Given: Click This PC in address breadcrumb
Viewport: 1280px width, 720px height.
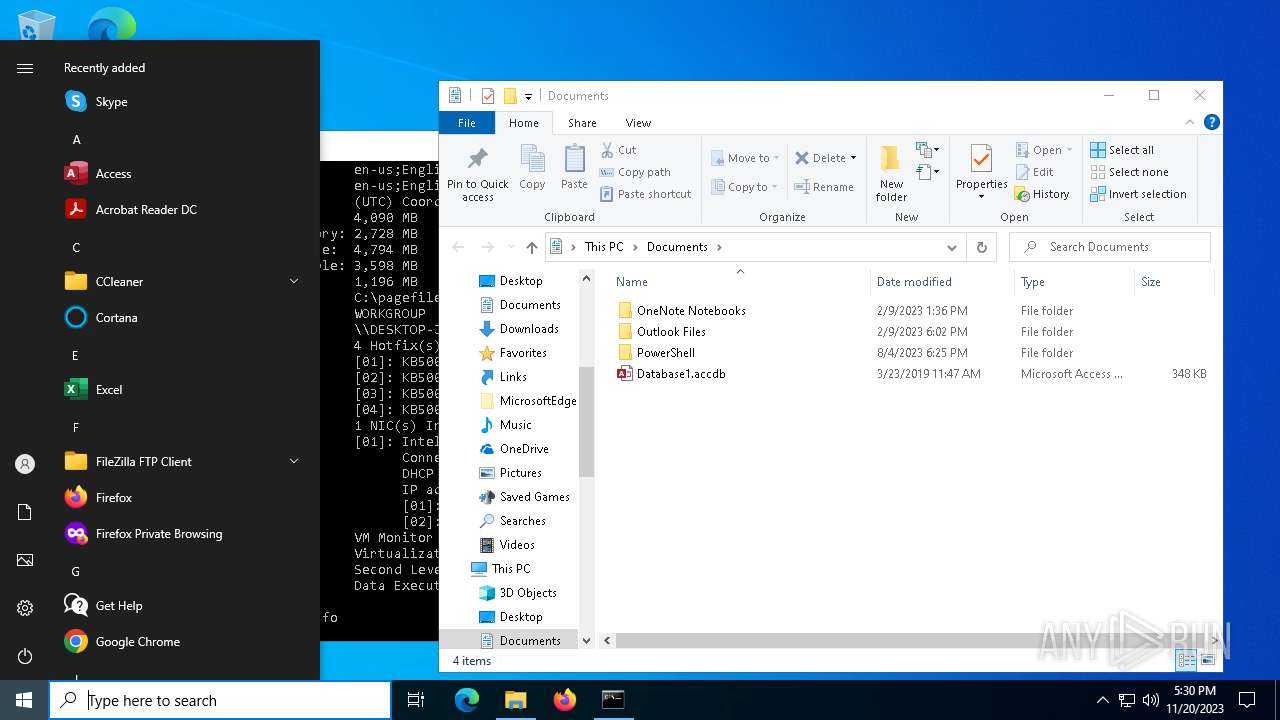Looking at the screenshot, I should point(604,247).
